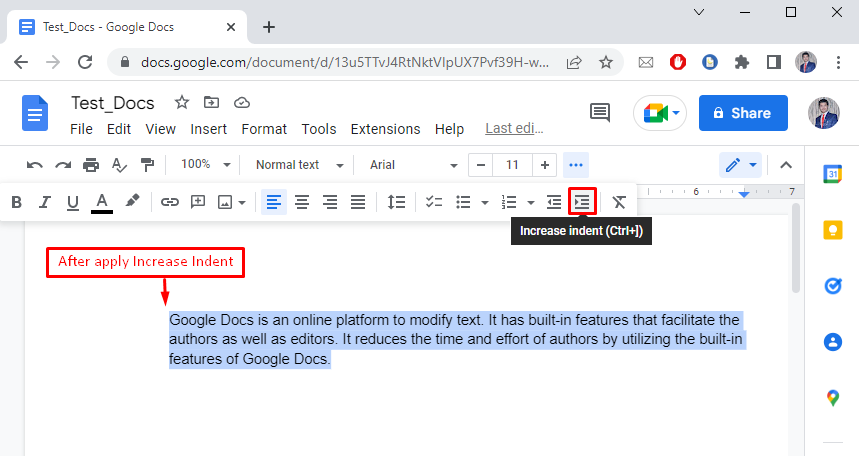Open the Tools menu
The width and height of the screenshot is (859, 456).
[x=319, y=129]
